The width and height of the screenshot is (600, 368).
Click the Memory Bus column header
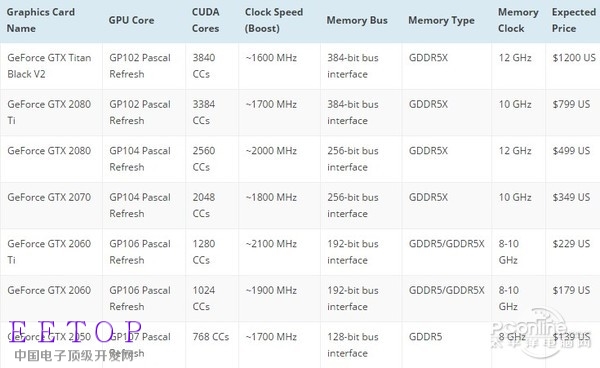tap(357, 20)
